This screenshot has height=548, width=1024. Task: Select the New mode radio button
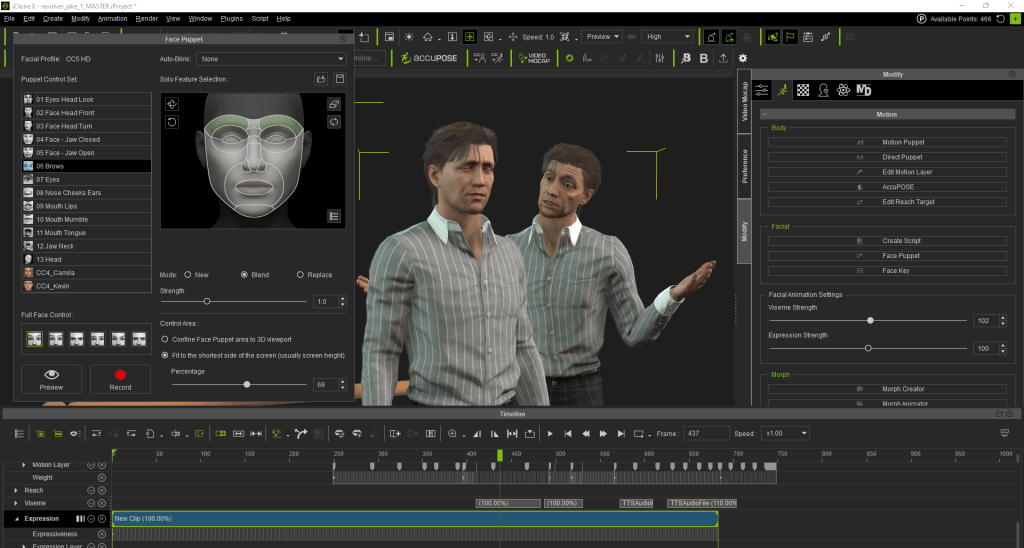(x=188, y=275)
